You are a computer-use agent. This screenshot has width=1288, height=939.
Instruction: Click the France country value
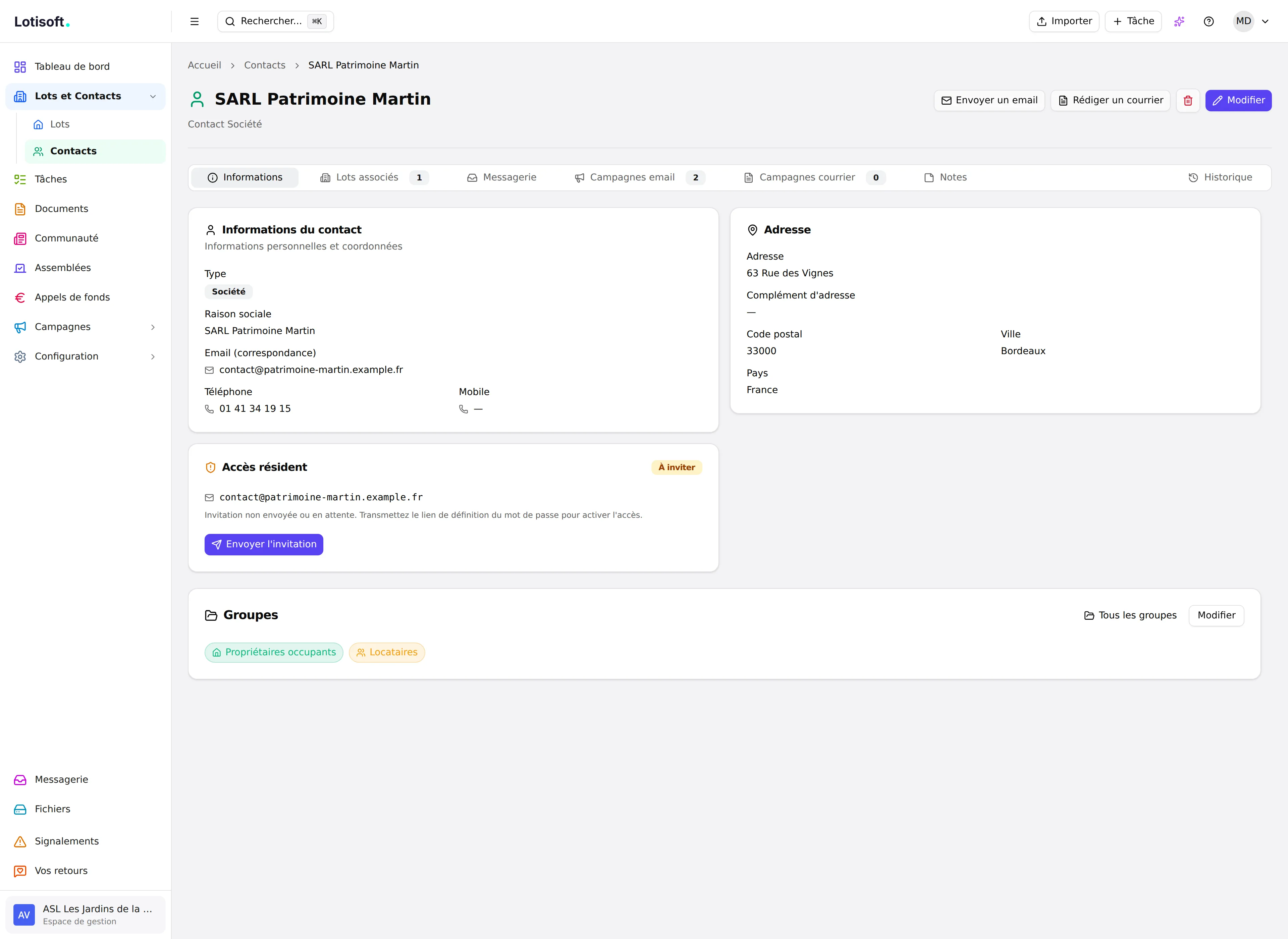(762, 390)
